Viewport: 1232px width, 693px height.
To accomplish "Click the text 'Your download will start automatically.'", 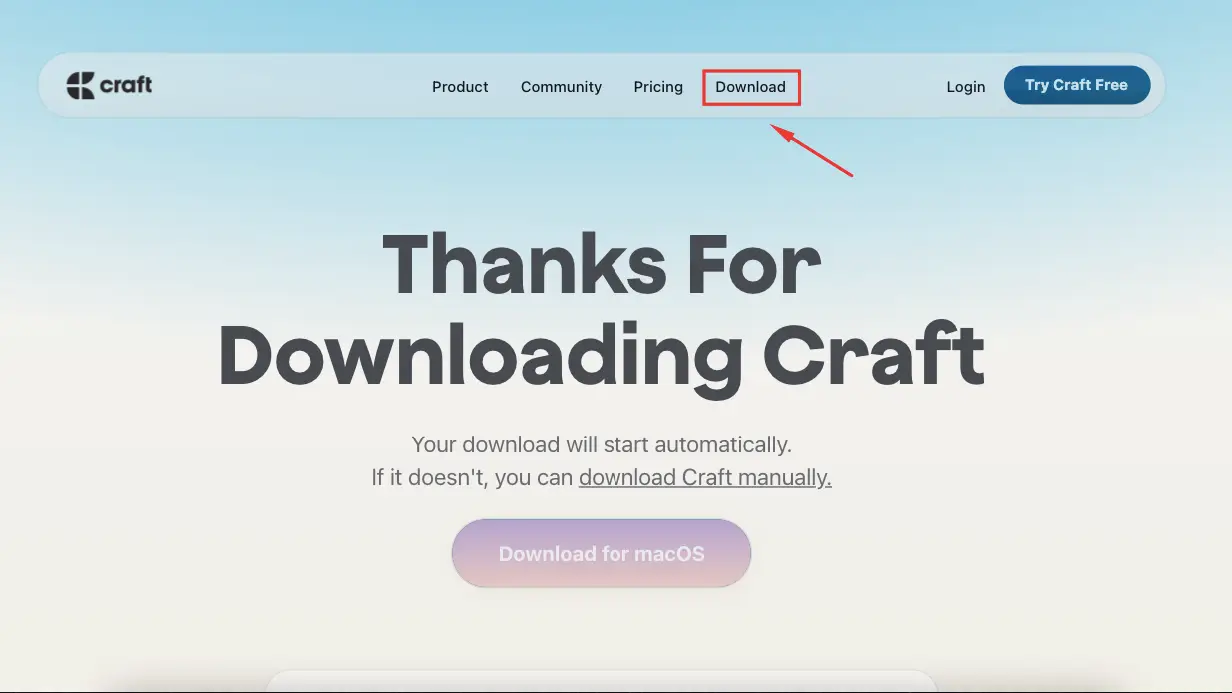I will coord(601,444).
